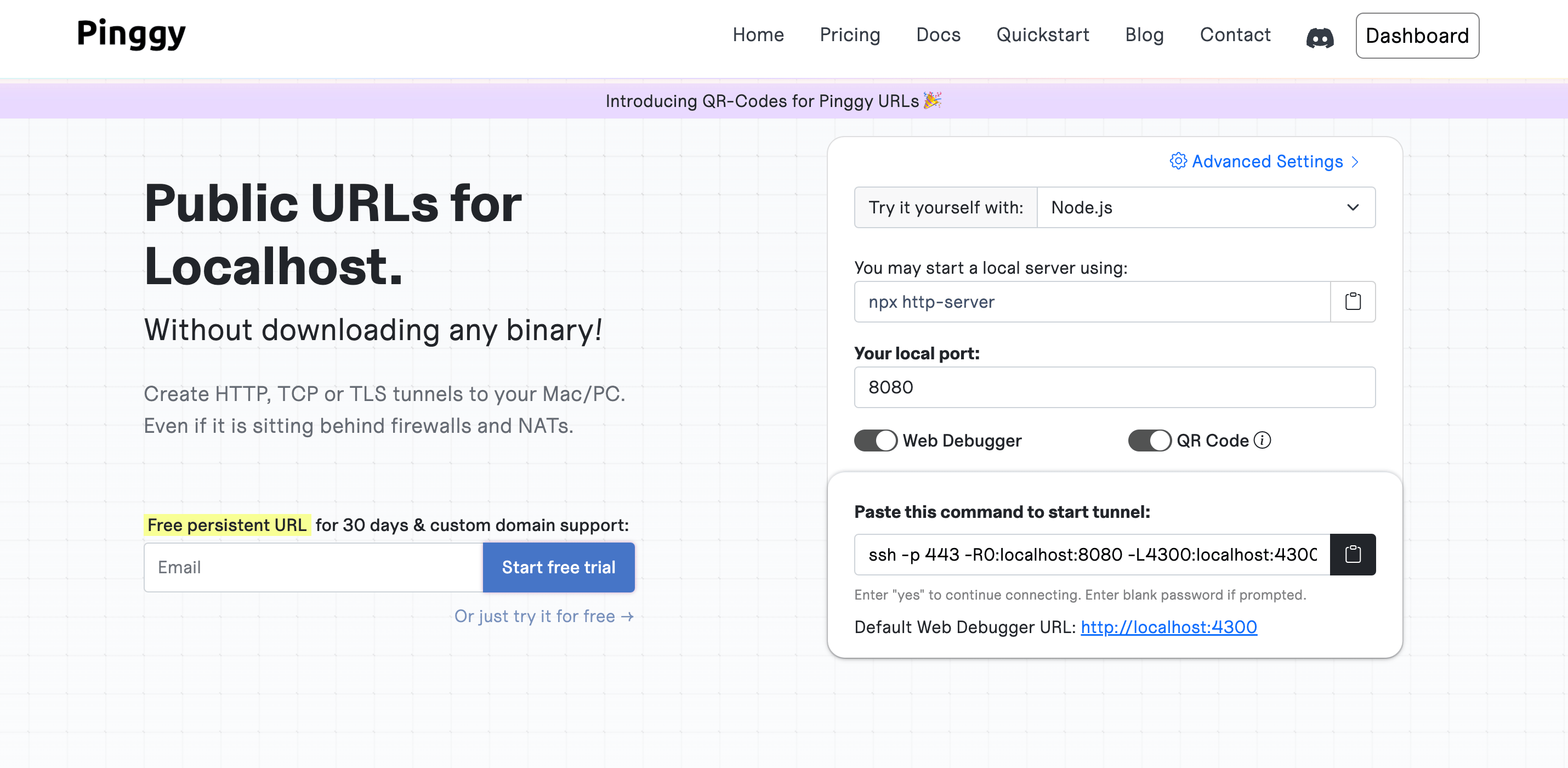Open the Dashboard button
The width and height of the screenshot is (1568, 768).
click(1417, 36)
